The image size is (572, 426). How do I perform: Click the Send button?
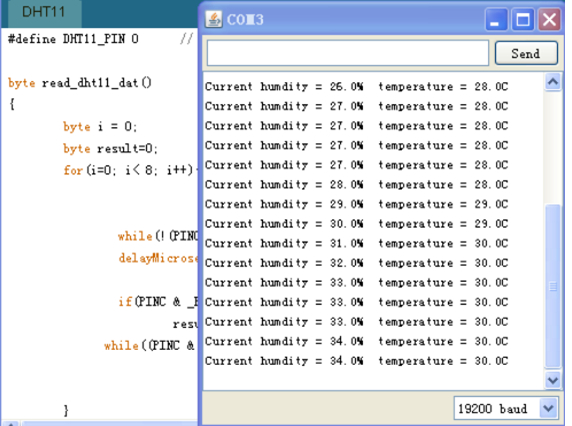[526, 54]
